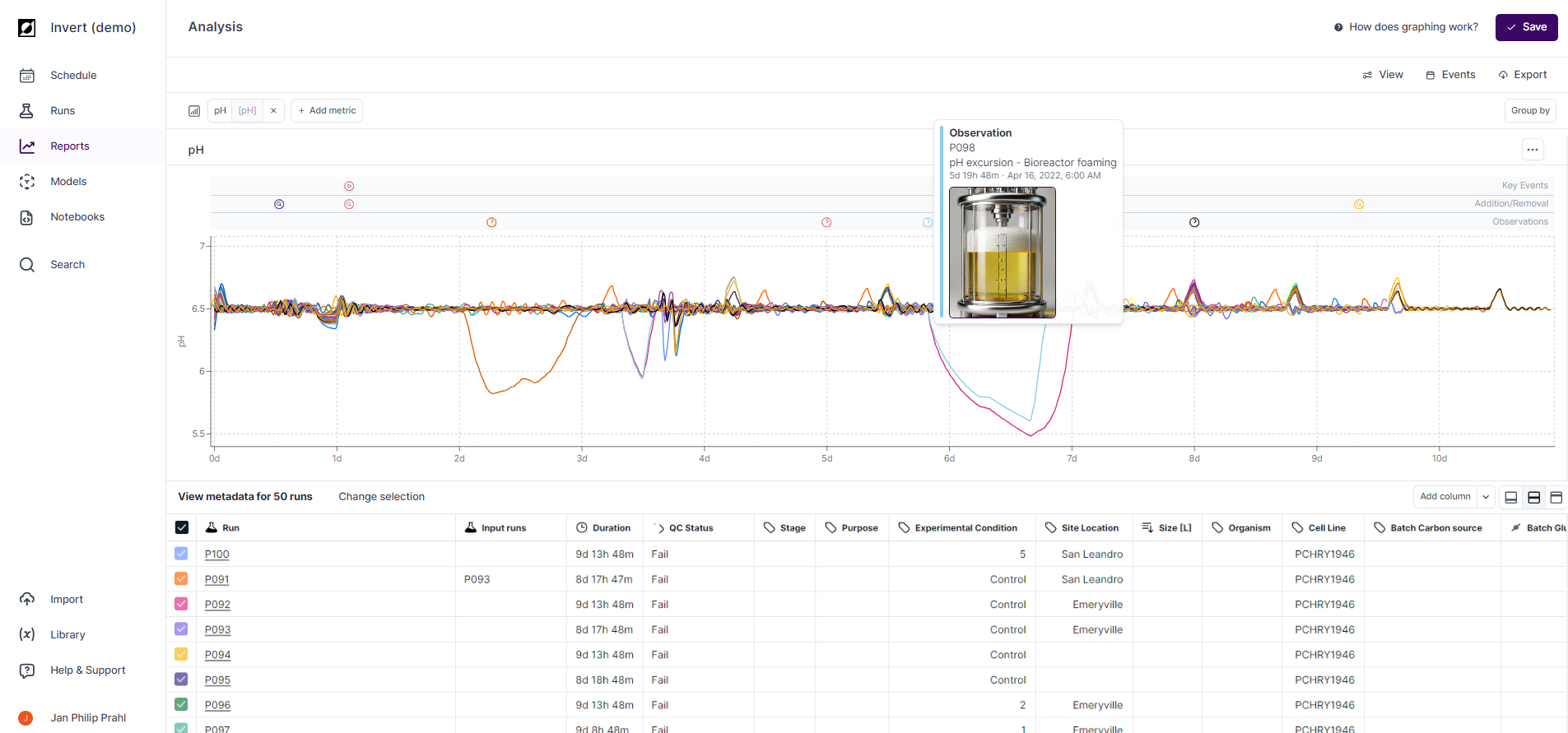Open Models from the sidebar icon

click(x=27, y=182)
